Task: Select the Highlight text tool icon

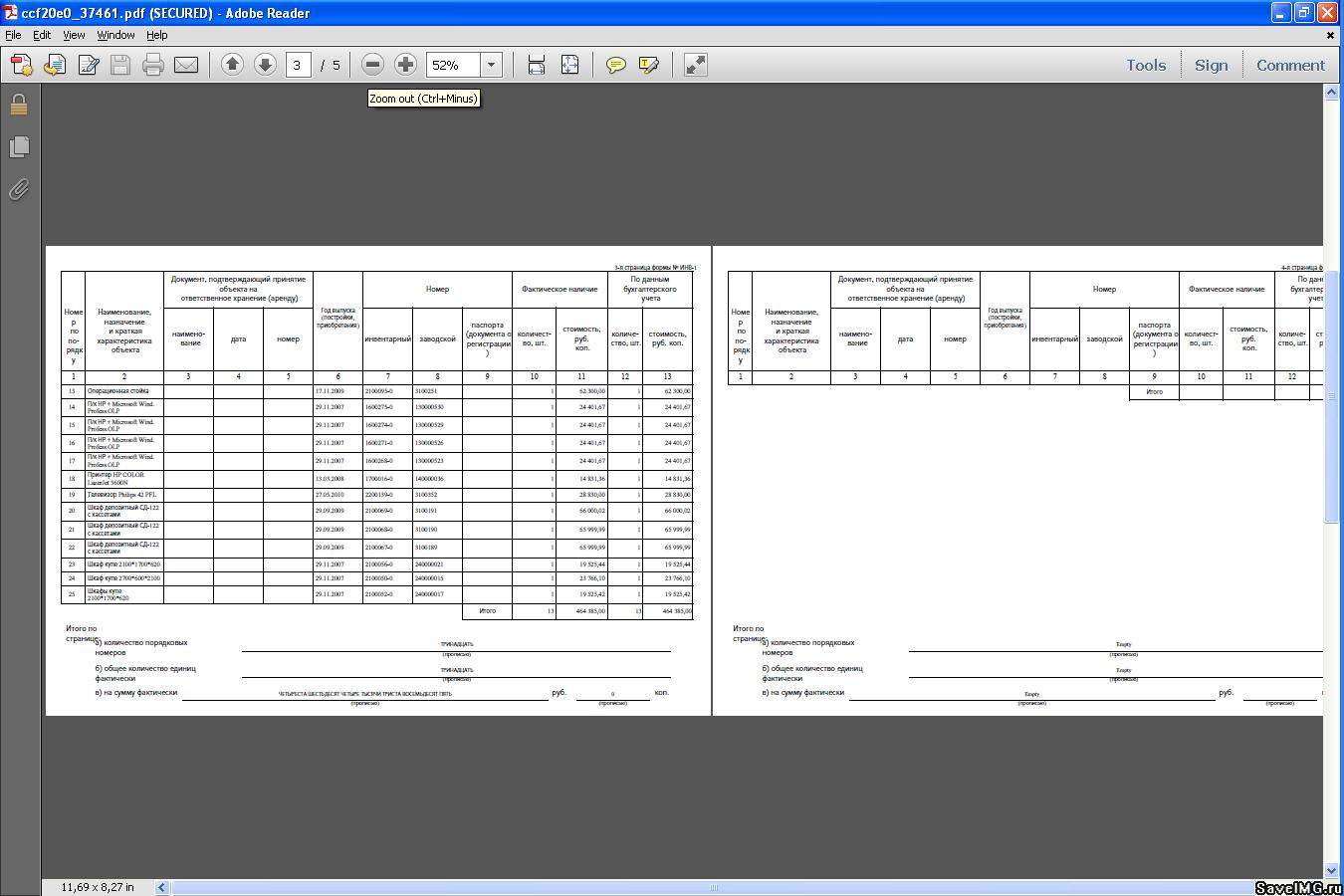Action: pos(649,65)
